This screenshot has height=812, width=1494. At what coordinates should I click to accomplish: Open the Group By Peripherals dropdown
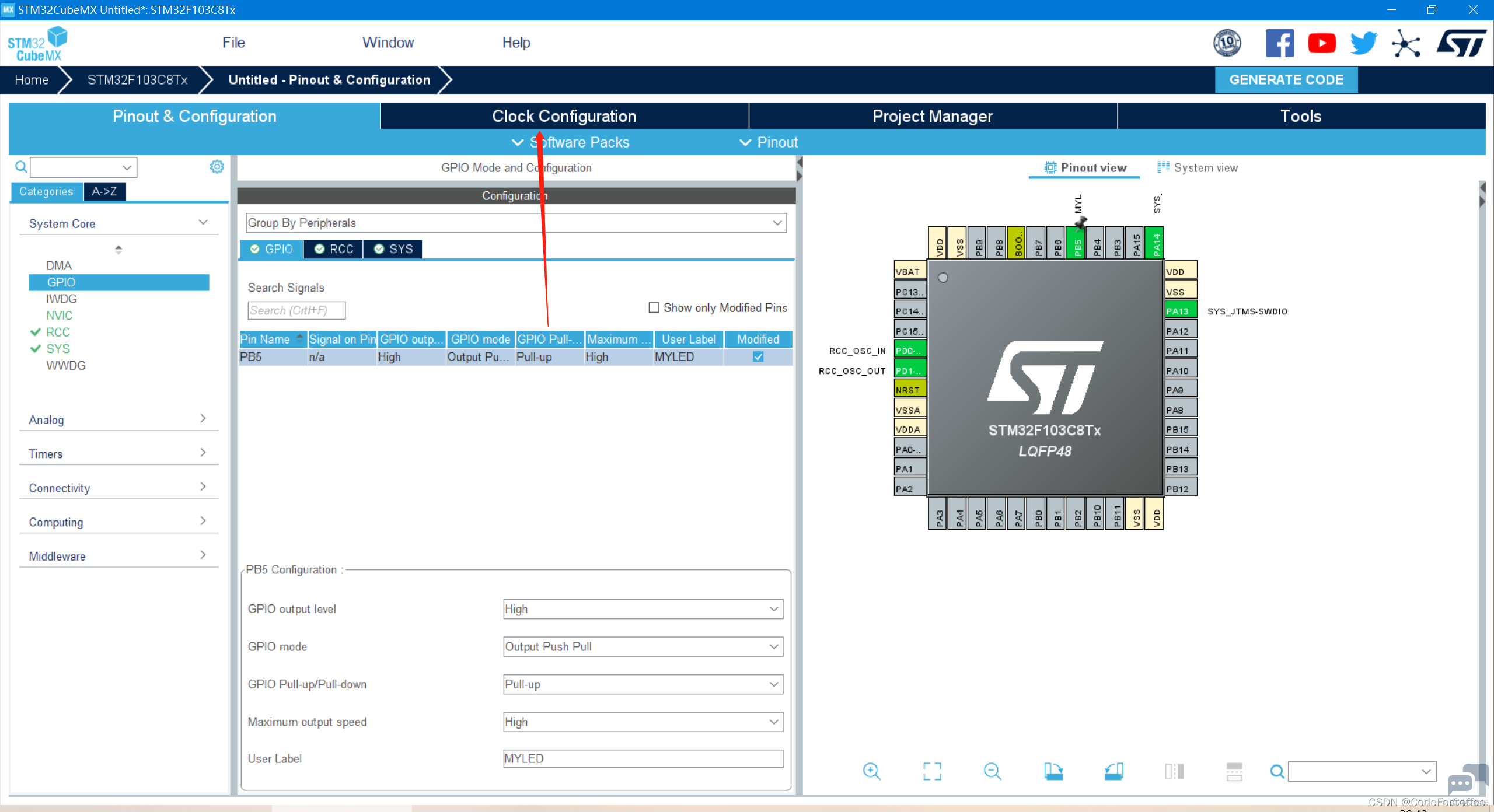click(516, 223)
